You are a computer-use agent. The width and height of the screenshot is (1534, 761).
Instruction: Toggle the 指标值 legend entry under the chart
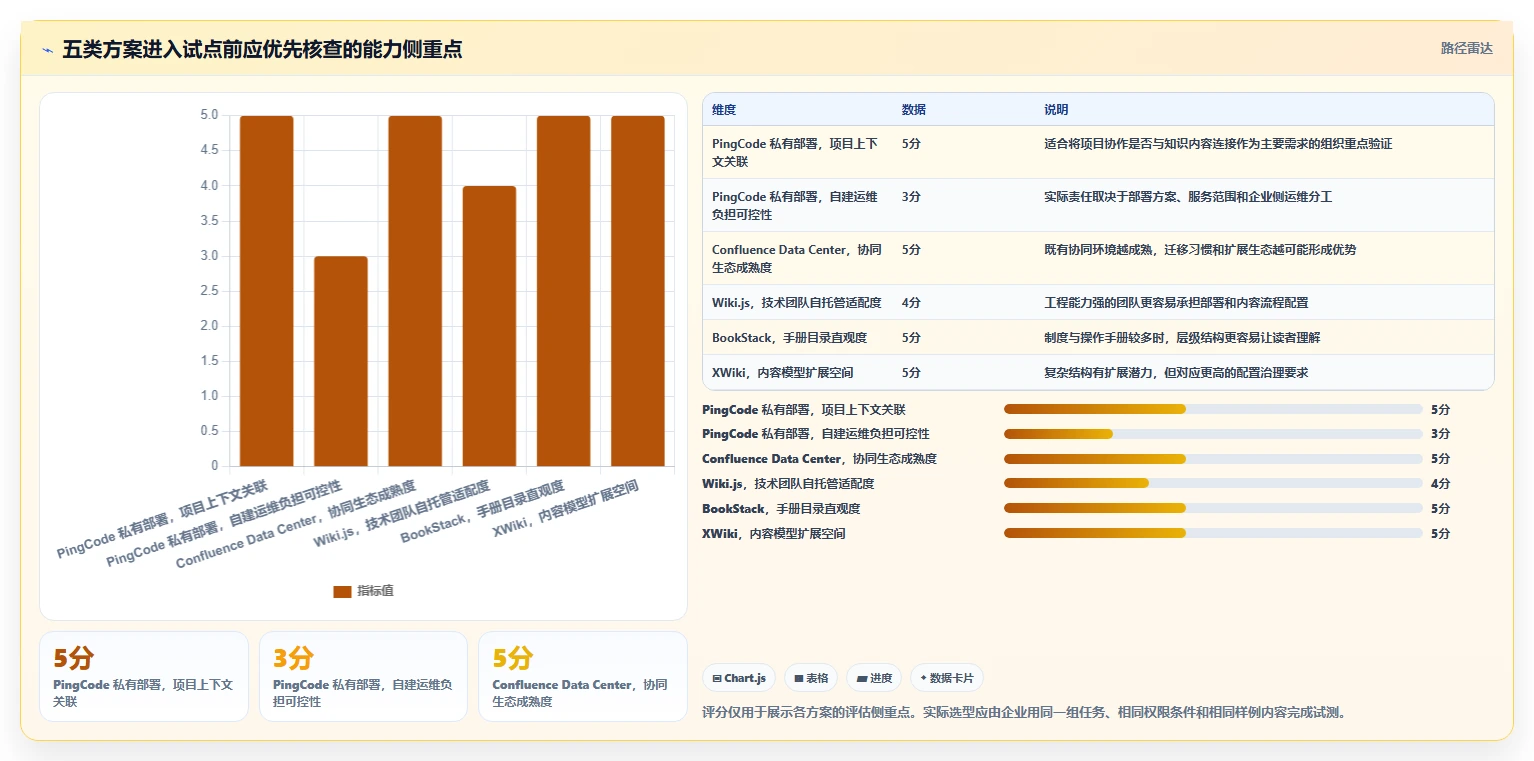tap(363, 591)
